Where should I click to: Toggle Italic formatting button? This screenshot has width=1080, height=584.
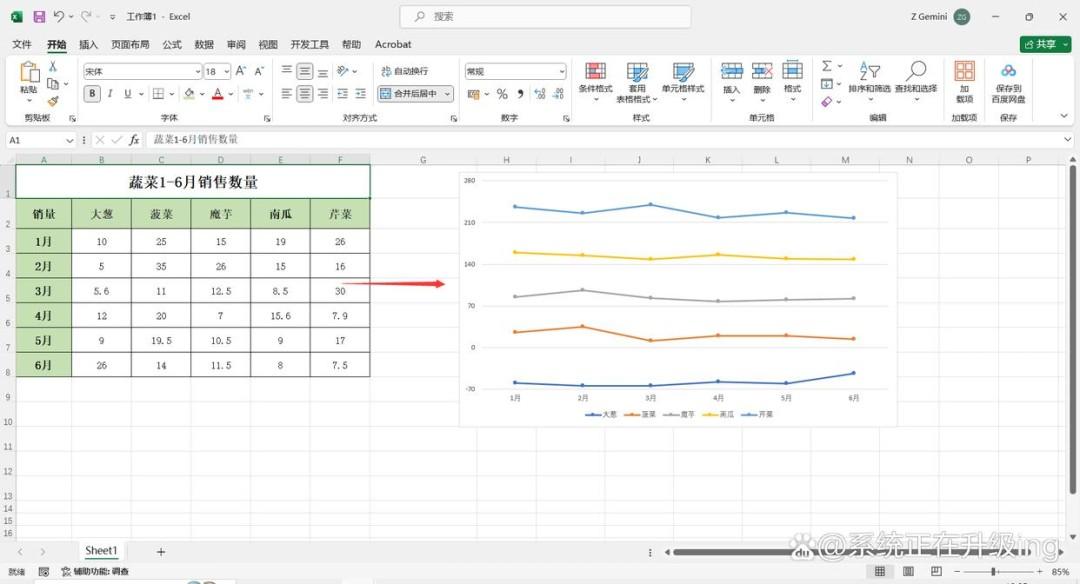click(110, 94)
